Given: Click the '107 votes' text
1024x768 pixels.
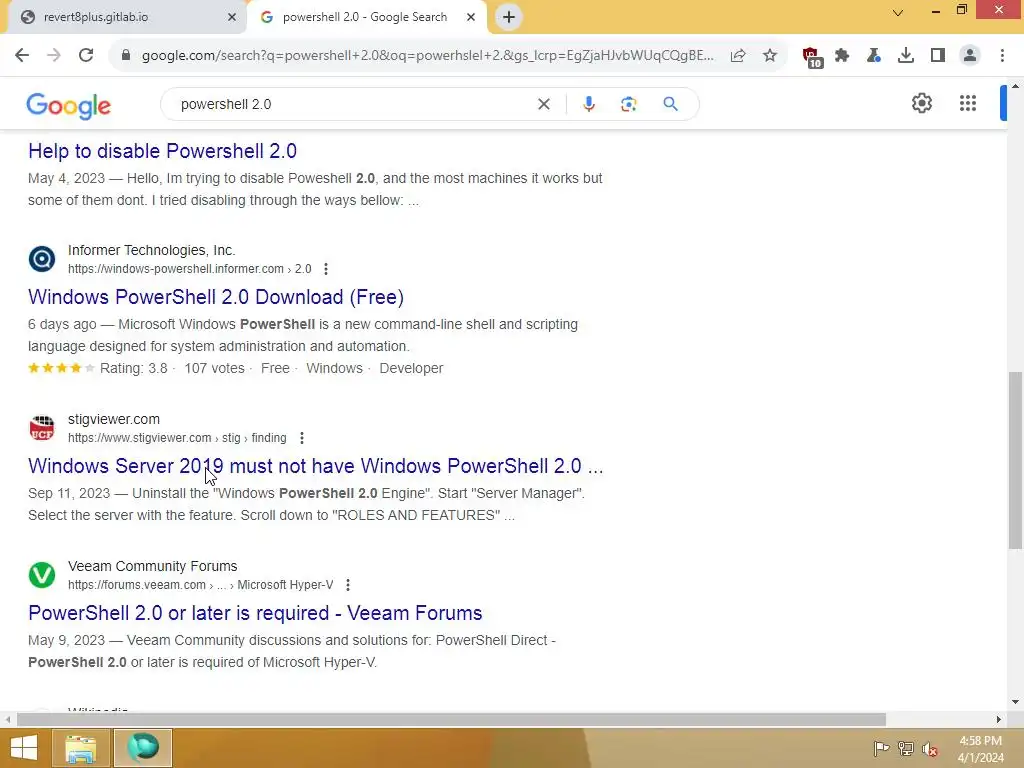Looking at the screenshot, I should [214, 368].
